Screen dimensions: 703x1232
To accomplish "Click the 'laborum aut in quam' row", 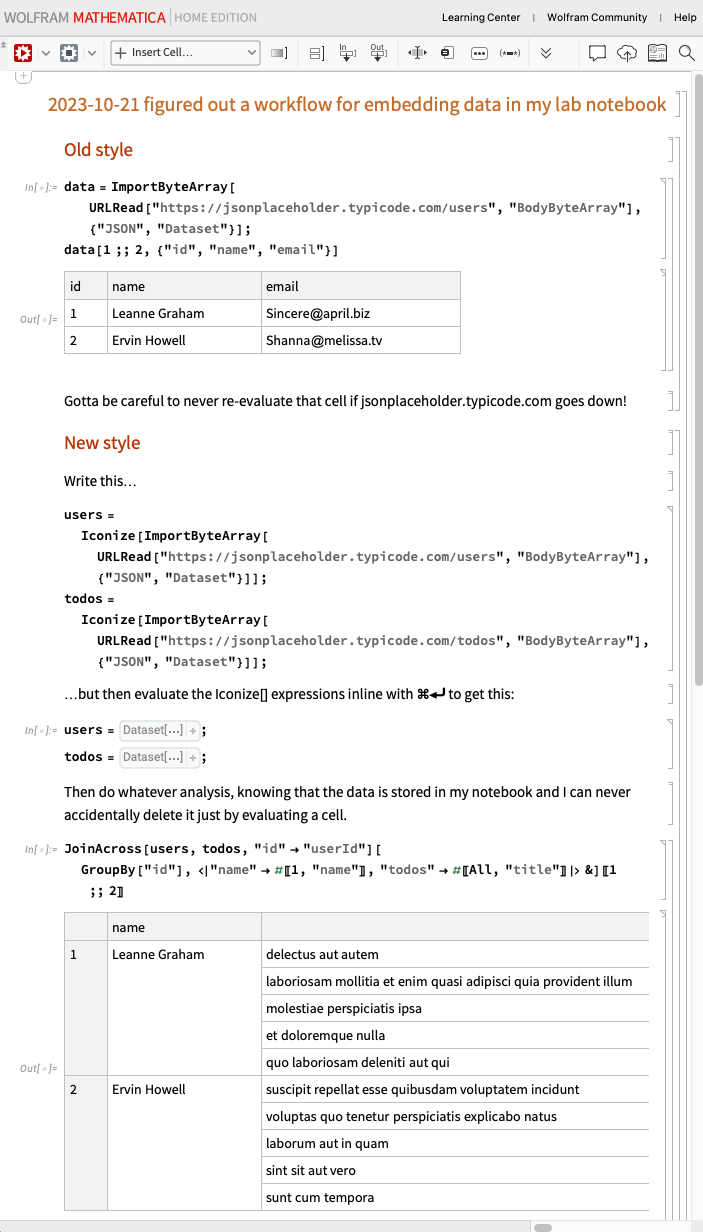I will (x=455, y=1143).
